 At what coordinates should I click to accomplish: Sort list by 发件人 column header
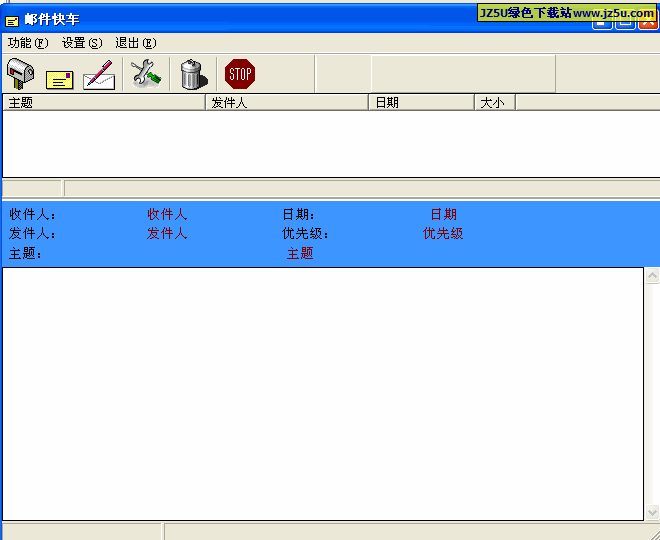287,102
